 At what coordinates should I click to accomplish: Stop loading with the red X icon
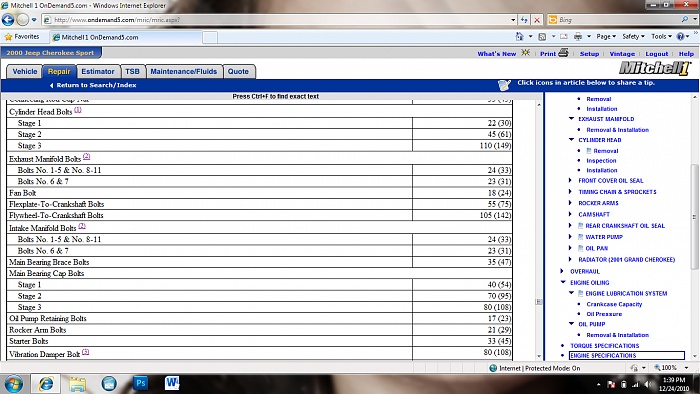coord(537,20)
